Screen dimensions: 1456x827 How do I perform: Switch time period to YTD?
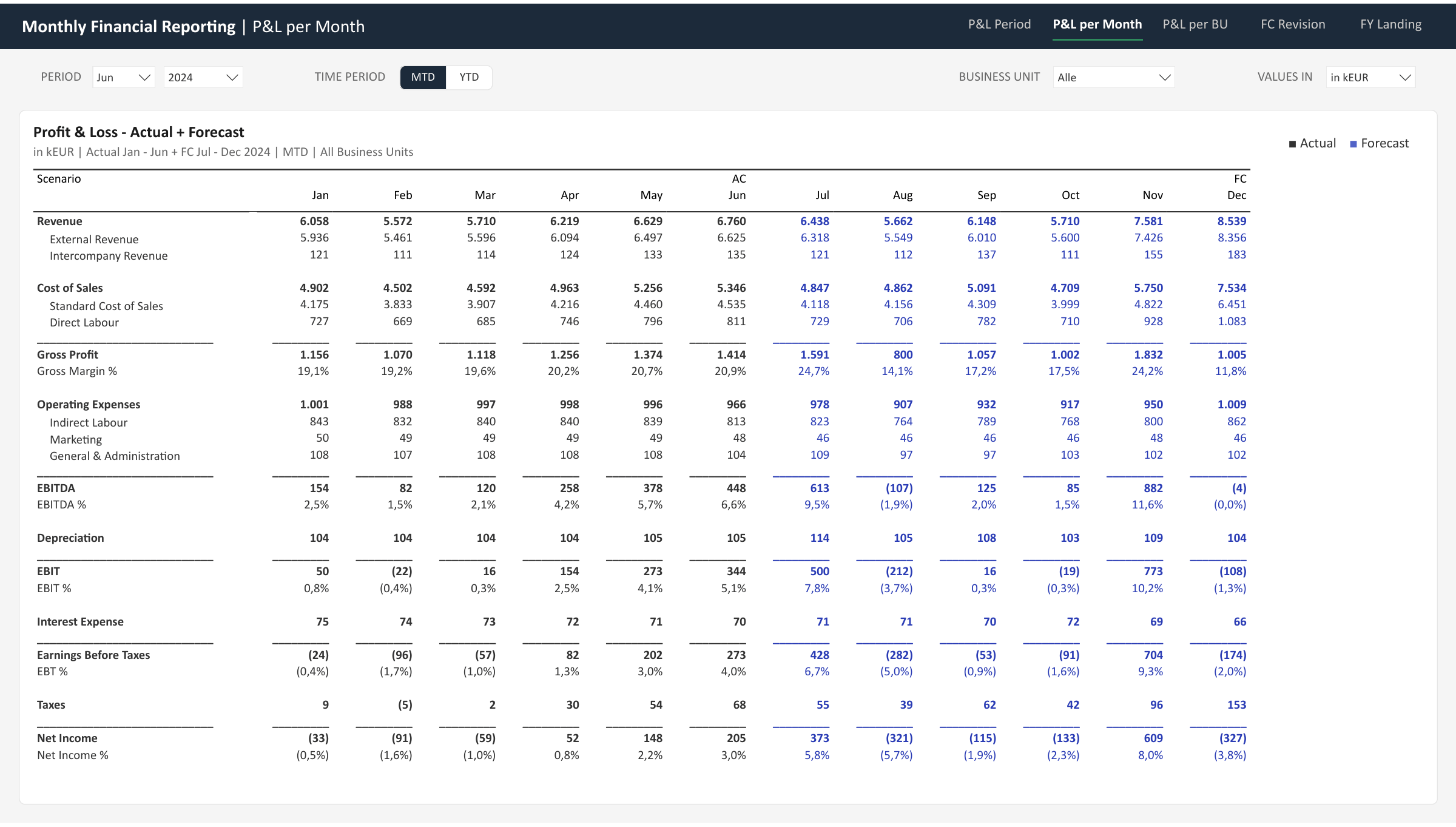click(x=469, y=77)
